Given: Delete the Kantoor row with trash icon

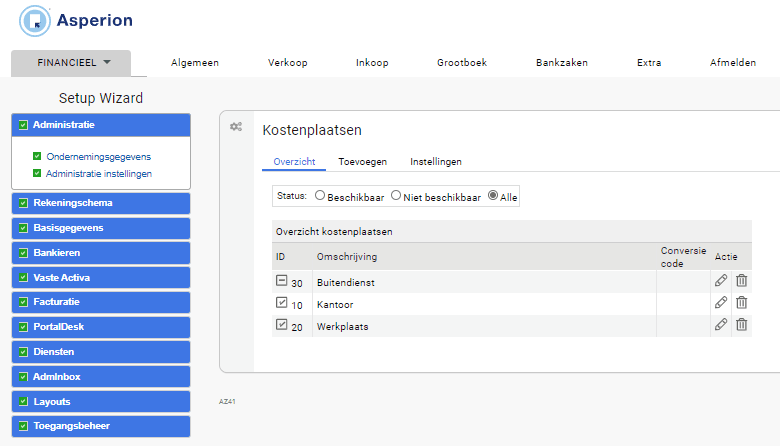Looking at the screenshot, I should pos(742,302).
